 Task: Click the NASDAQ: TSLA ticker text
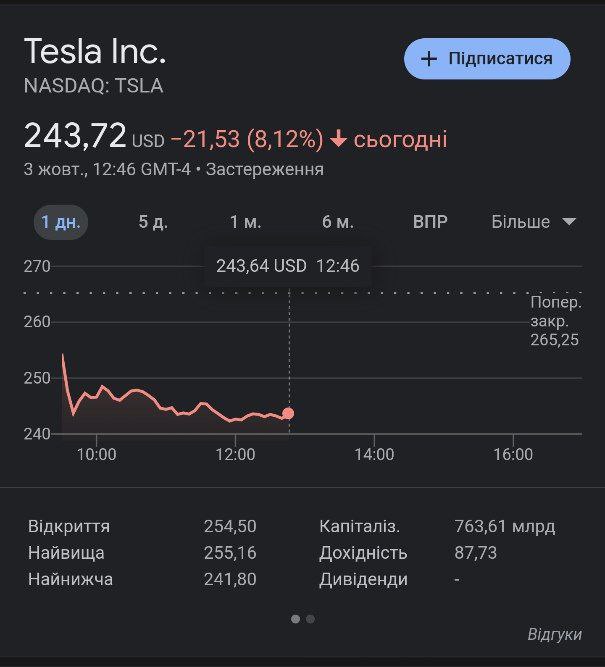tap(93, 86)
